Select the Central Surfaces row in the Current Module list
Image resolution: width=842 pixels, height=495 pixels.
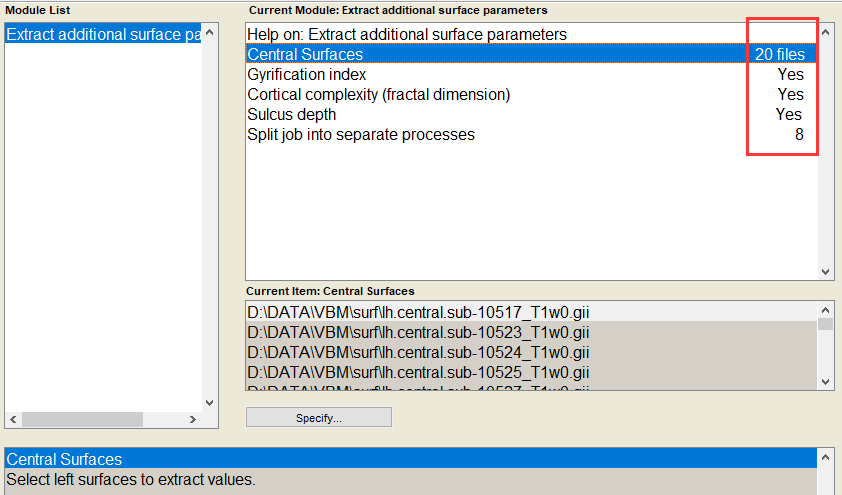532,54
